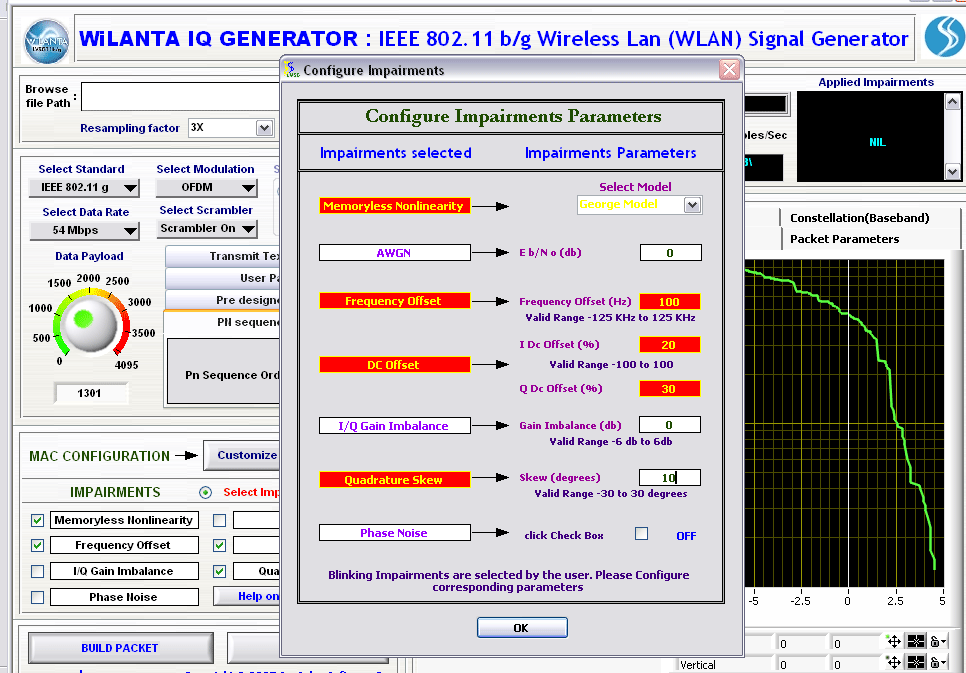The height and width of the screenshot is (673, 966).
Task: Click the Customize button for MAC configuration
Action: (x=242, y=455)
